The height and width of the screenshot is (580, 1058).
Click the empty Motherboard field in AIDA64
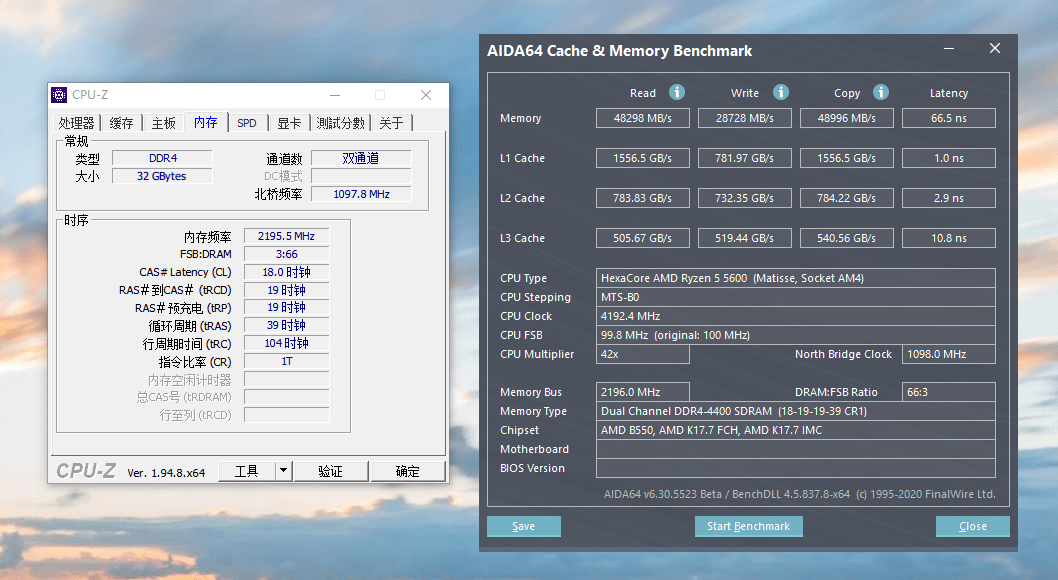[x=796, y=448]
